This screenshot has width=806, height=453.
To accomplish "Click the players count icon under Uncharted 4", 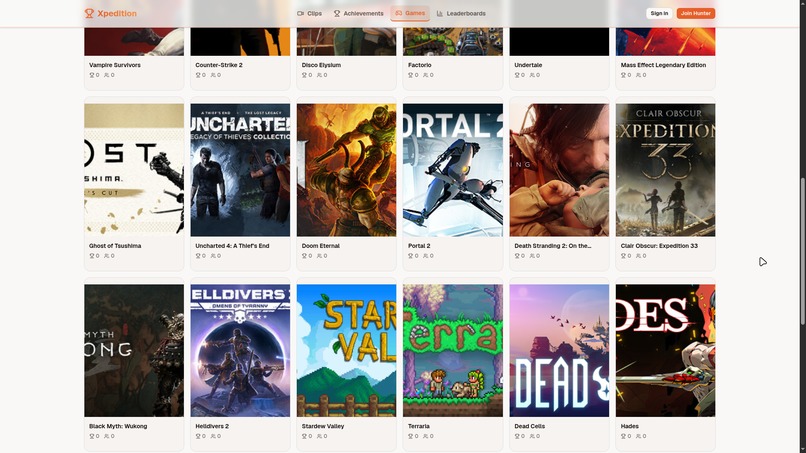I will click(213, 256).
